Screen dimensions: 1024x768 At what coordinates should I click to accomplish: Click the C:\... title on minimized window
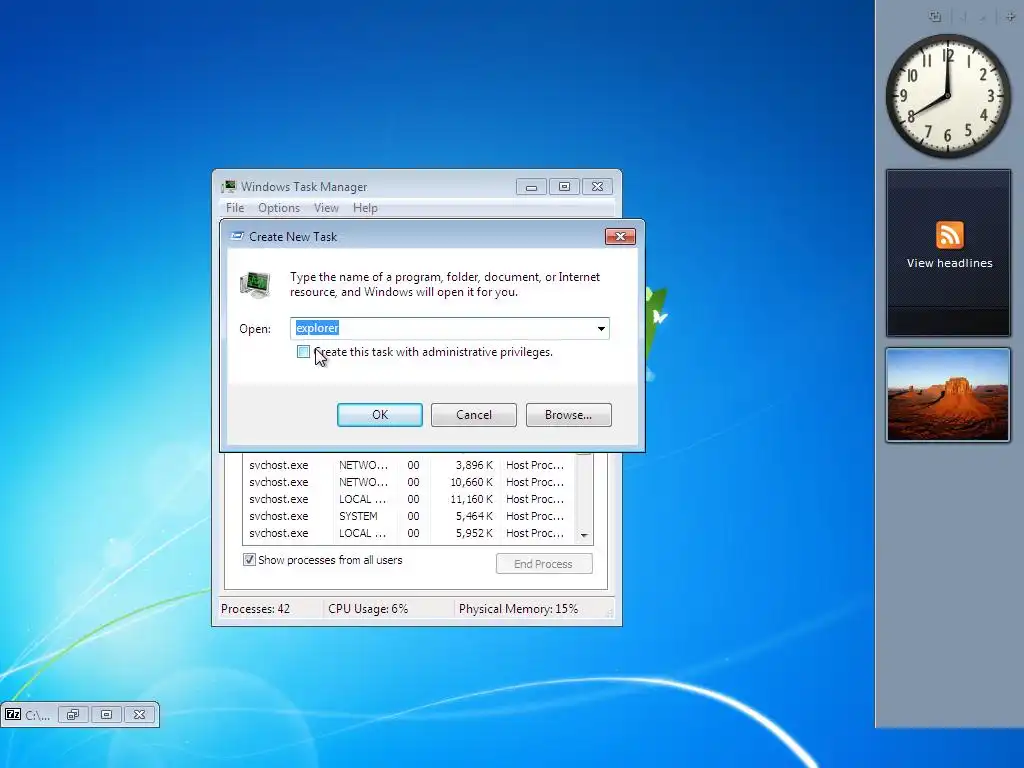(37, 715)
